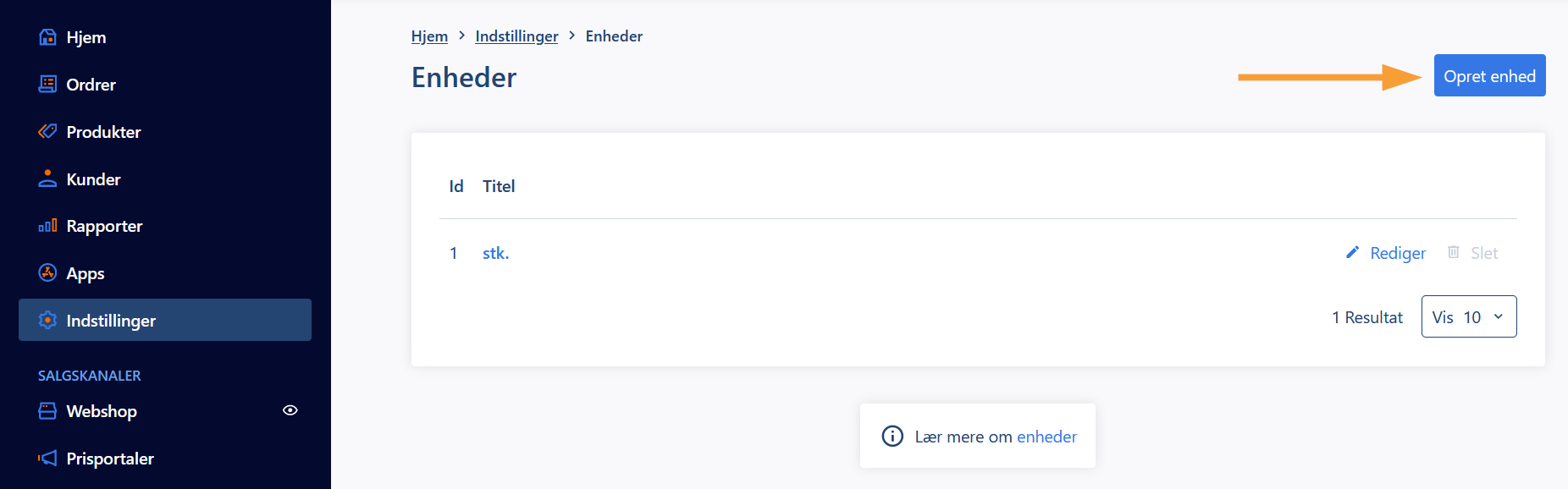
Task: Click the Indstillinger gear icon
Action: [x=47, y=320]
